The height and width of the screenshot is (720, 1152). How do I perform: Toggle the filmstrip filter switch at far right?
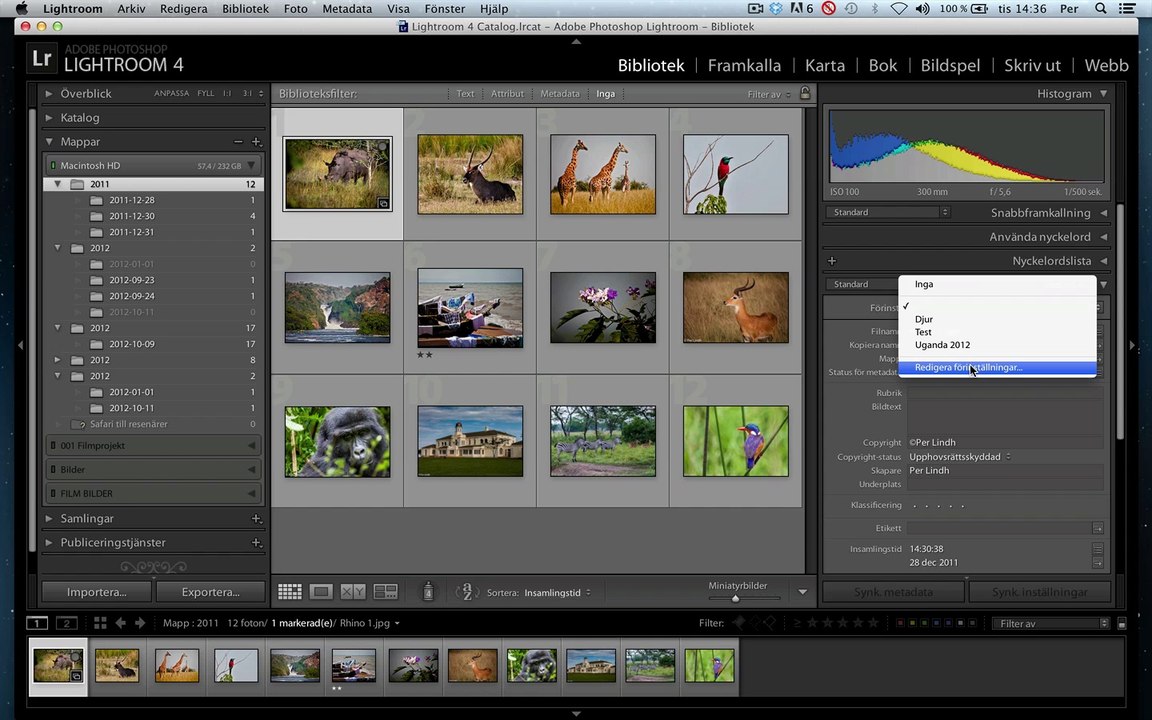(x=1104, y=623)
